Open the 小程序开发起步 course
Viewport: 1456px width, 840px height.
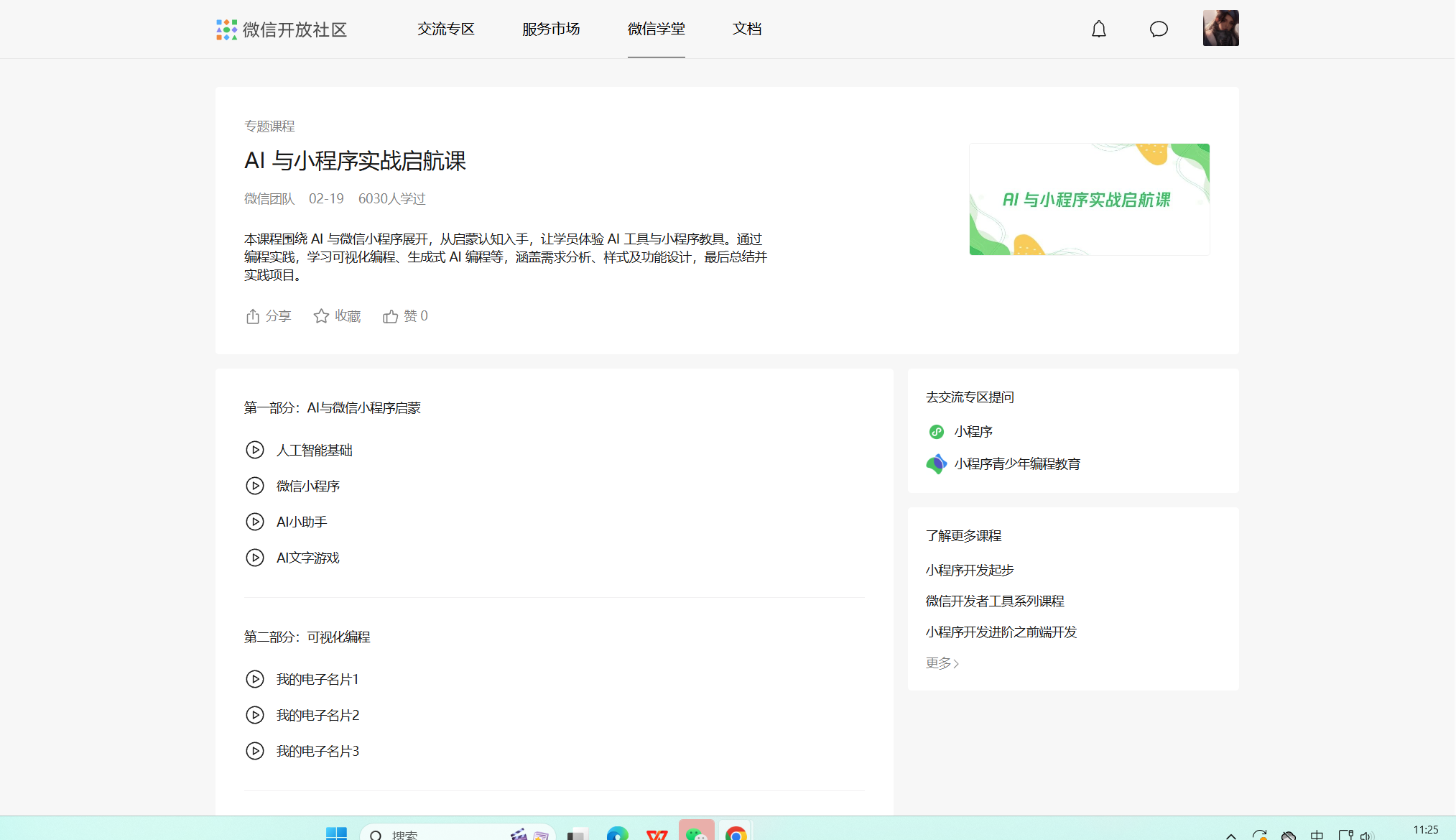tap(970, 571)
